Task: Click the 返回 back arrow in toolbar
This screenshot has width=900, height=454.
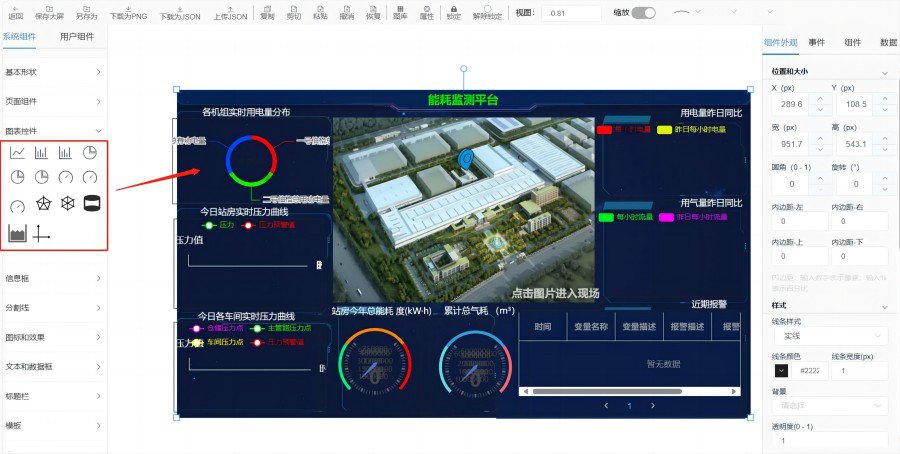Action: point(15,13)
